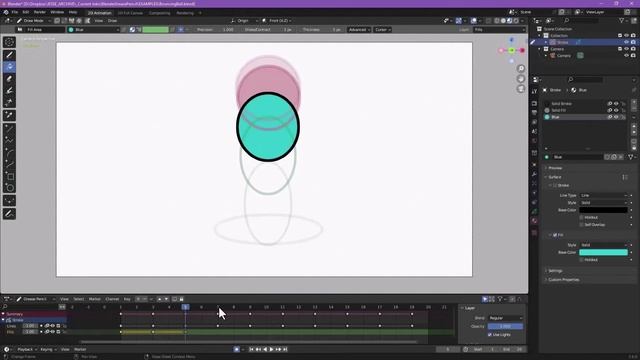Open the Render menu
Viewport: 640px width, 360px height.
coord(40,12)
